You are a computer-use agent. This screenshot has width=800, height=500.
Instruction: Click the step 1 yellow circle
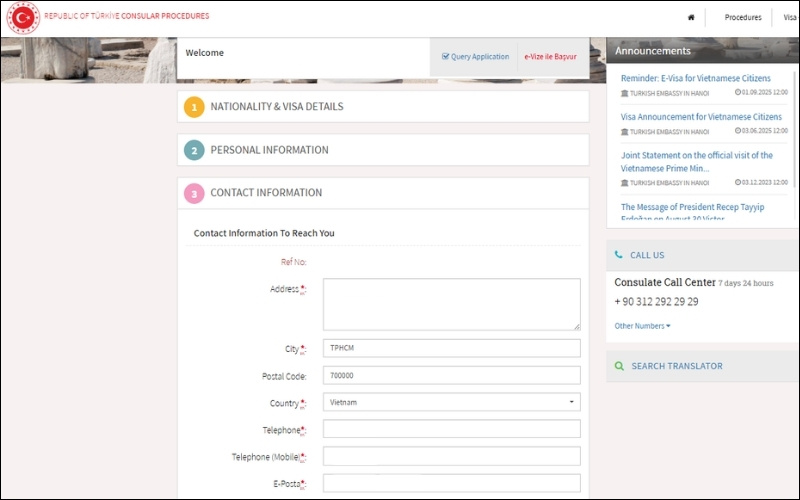(x=194, y=107)
